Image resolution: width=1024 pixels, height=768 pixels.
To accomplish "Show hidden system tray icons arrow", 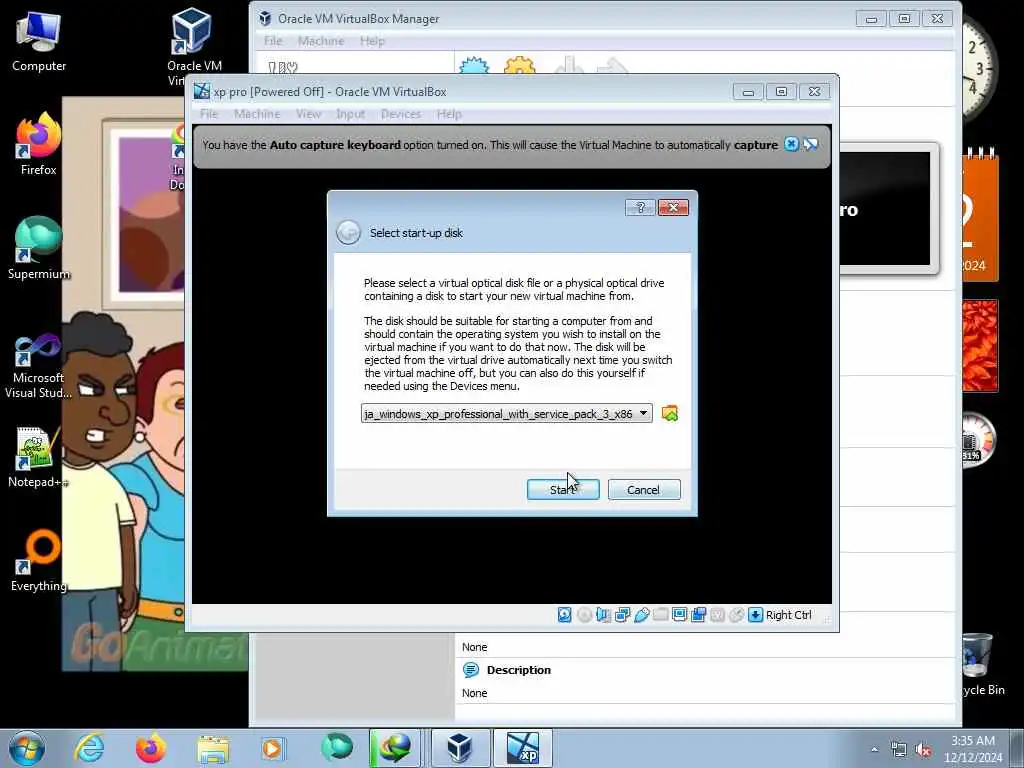I will (x=874, y=749).
